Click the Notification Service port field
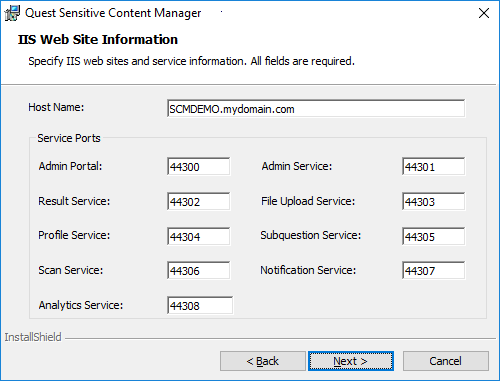Viewport: 500px width, 381px height. (433, 270)
